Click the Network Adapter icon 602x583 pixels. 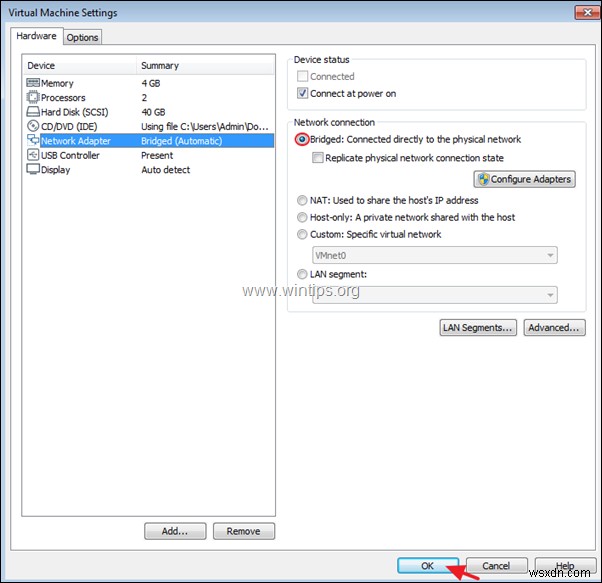33,140
